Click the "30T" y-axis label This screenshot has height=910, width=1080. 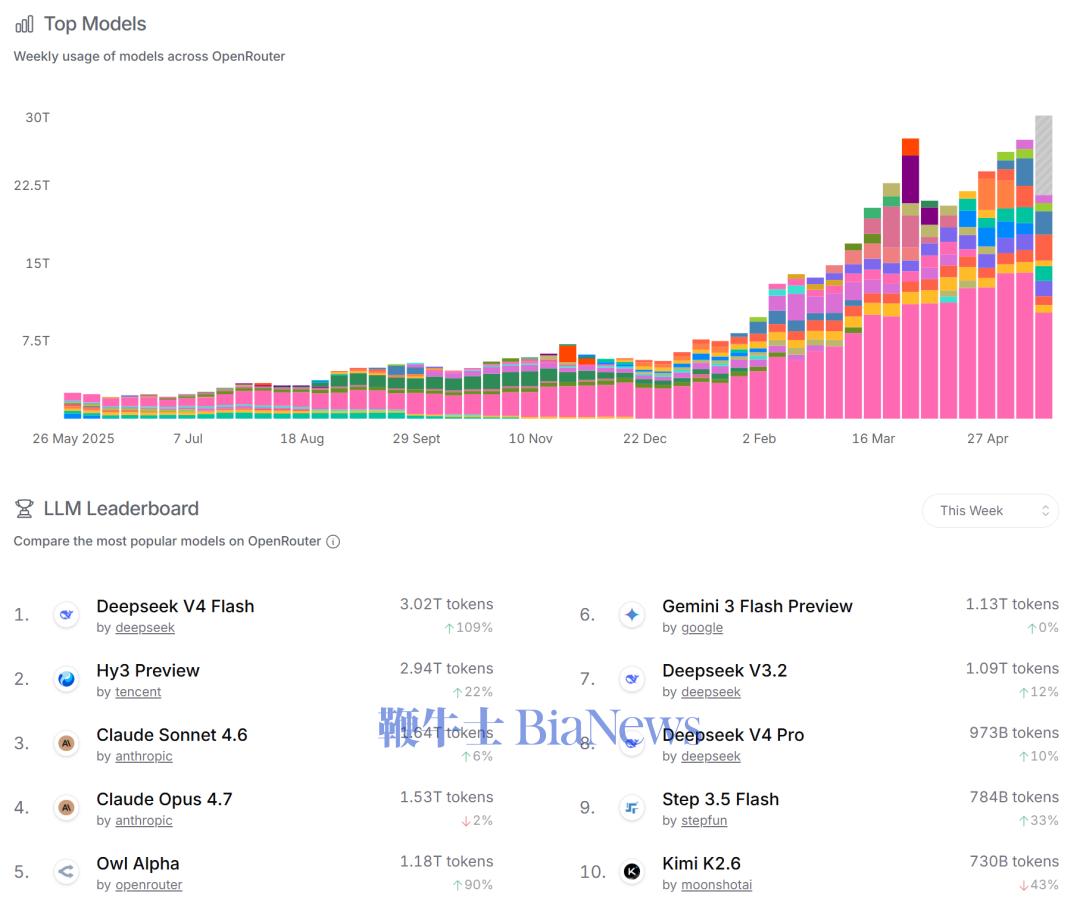click(x=37, y=118)
